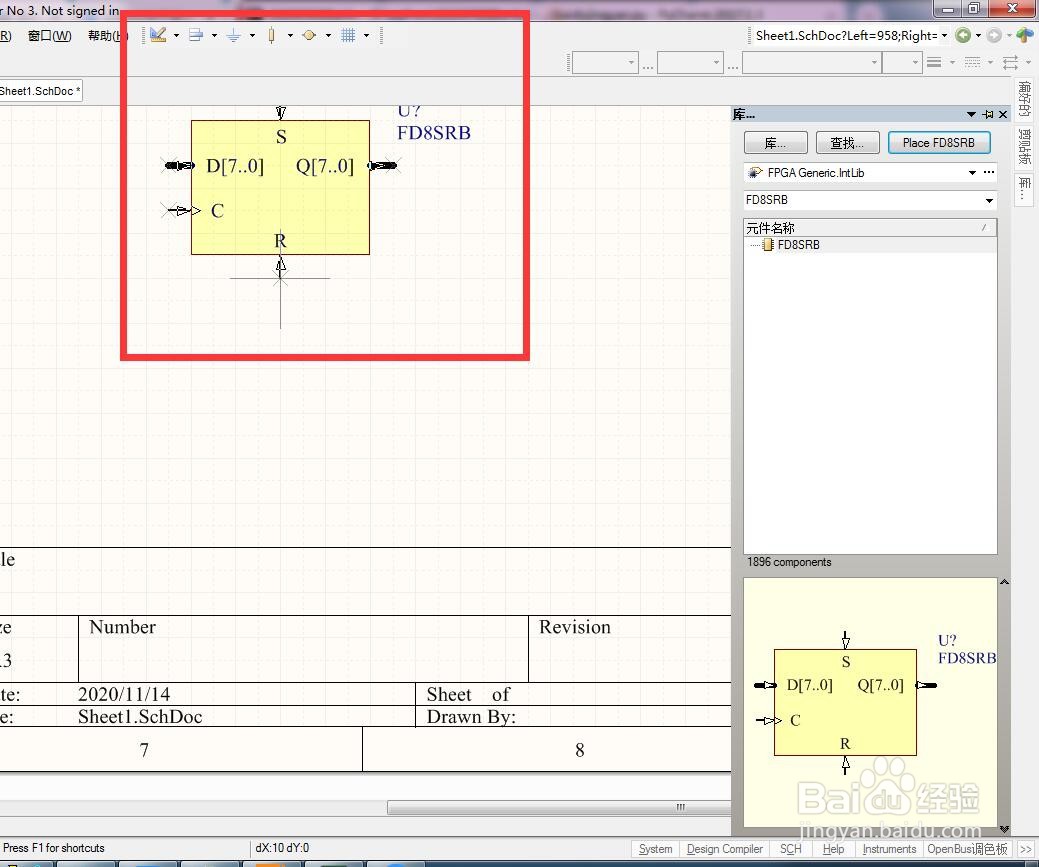Viewport: 1039px width, 867px height.
Task: Open the Sheet1.SchDoc address dropdown
Action: click(x=944, y=35)
